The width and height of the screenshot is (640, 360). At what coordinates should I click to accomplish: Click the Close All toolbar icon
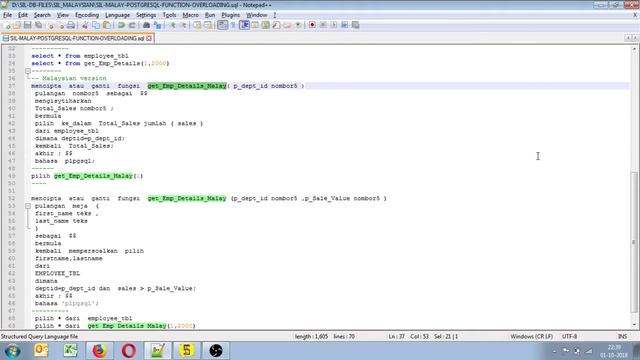(x=61, y=25)
